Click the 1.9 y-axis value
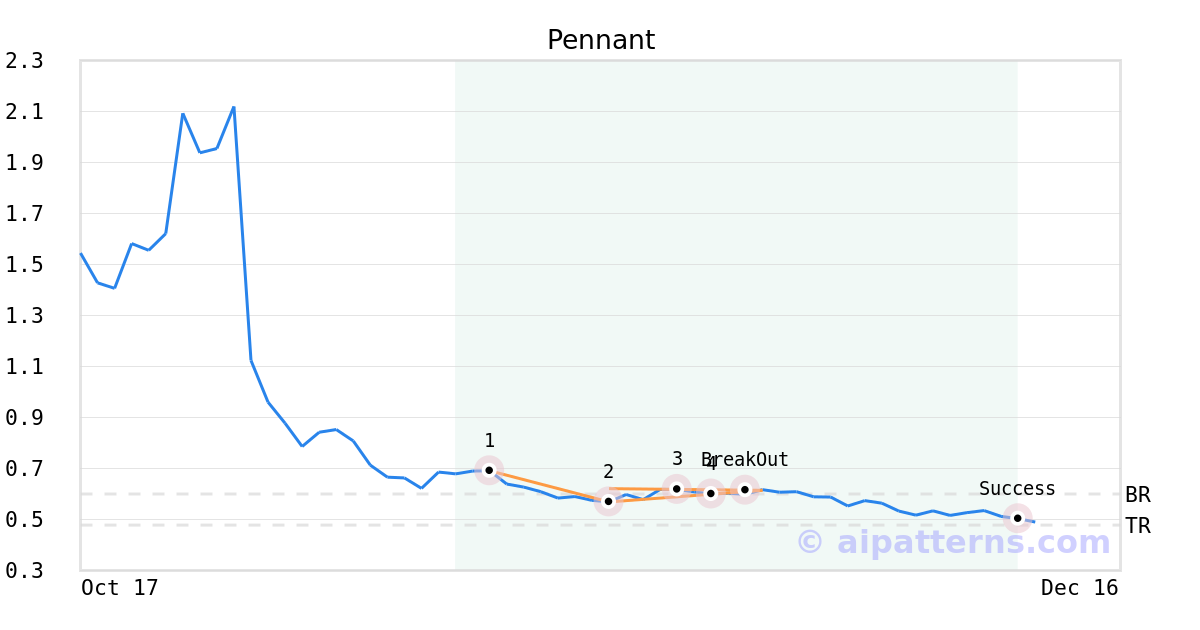 click(x=25, y=163)
